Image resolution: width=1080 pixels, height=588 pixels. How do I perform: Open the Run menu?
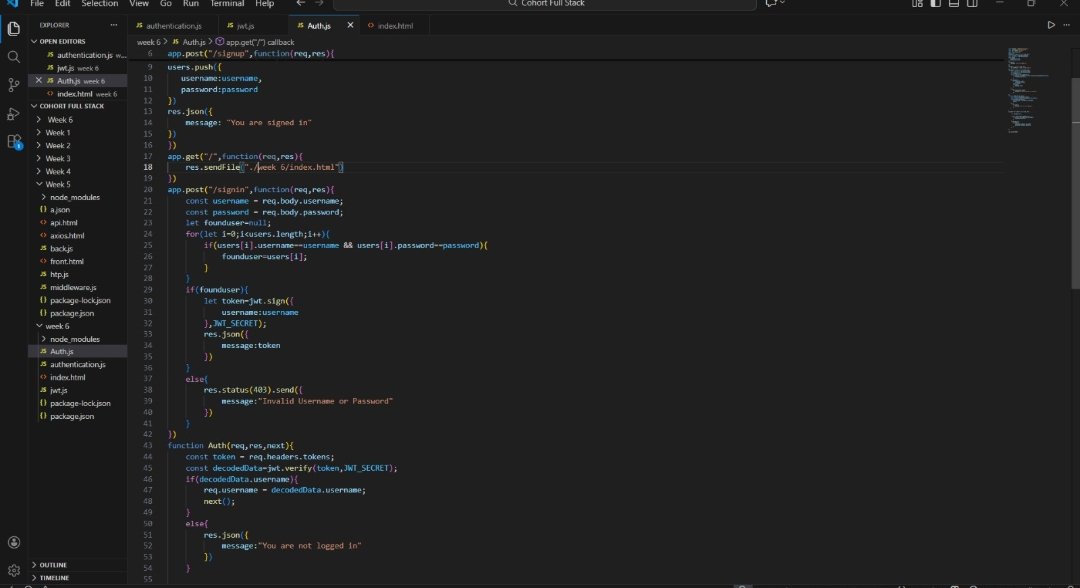(x=191, y=3)
